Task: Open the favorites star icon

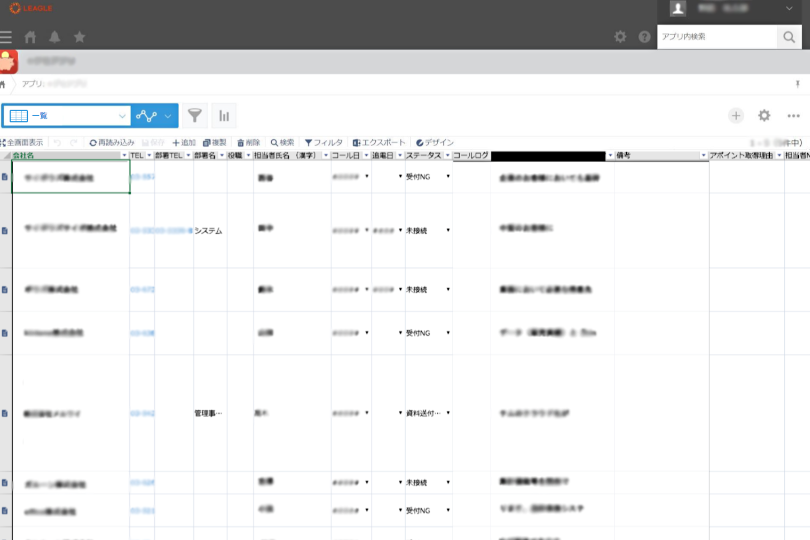Action: point(79,37)
